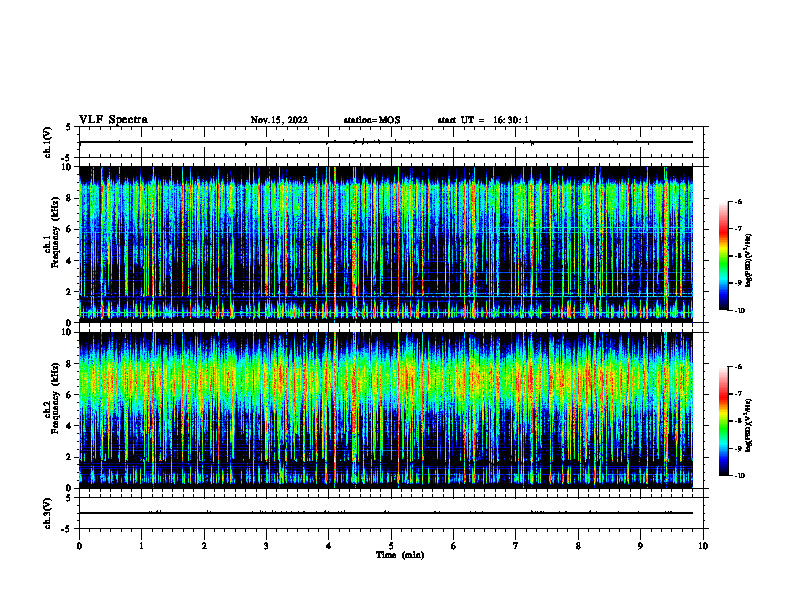Click time axis tick label "8"
This screenshot has height=612, width=792.
click(578, 546)
